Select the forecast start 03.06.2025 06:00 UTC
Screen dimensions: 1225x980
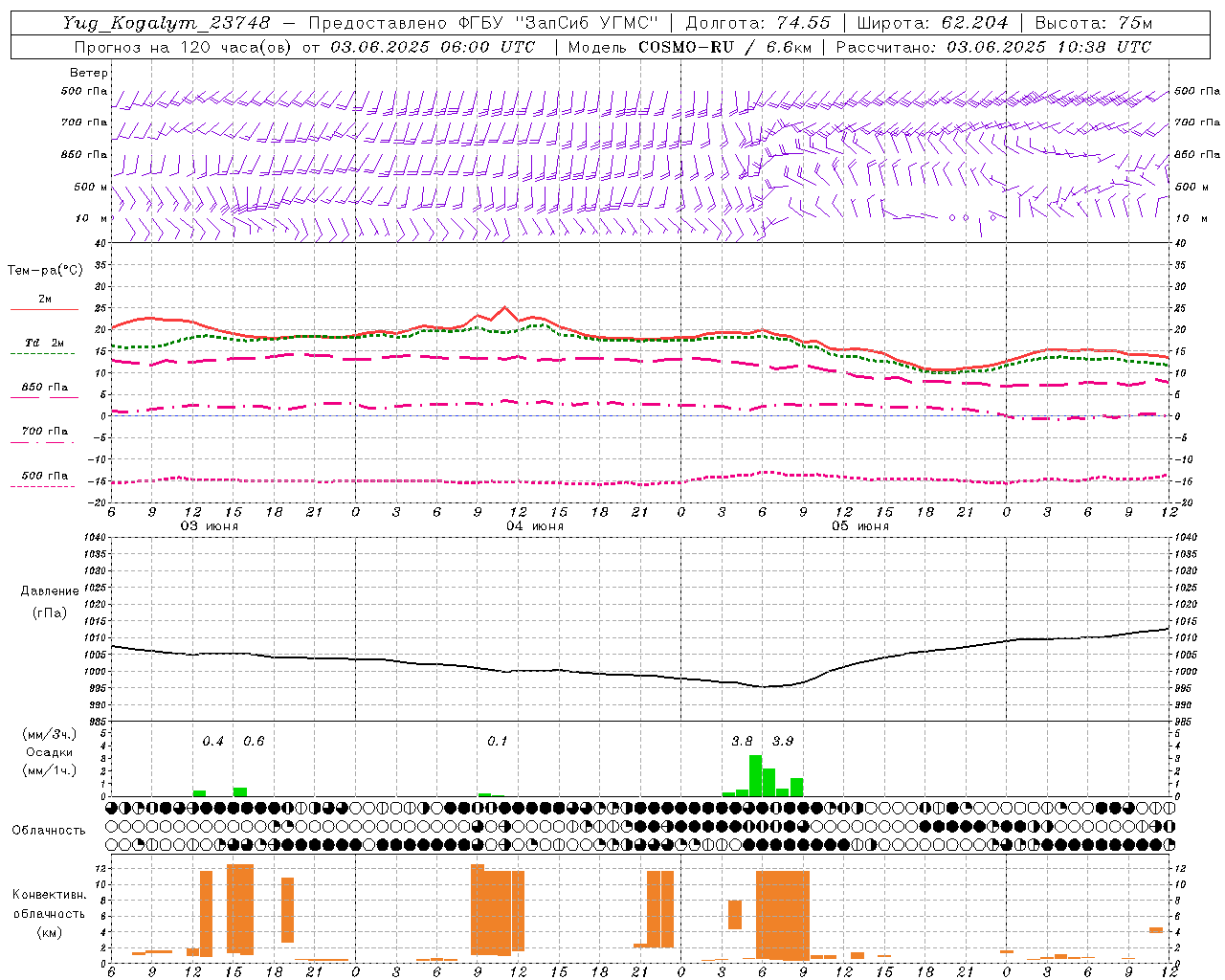pyautogui.click(x=433, y=47)
